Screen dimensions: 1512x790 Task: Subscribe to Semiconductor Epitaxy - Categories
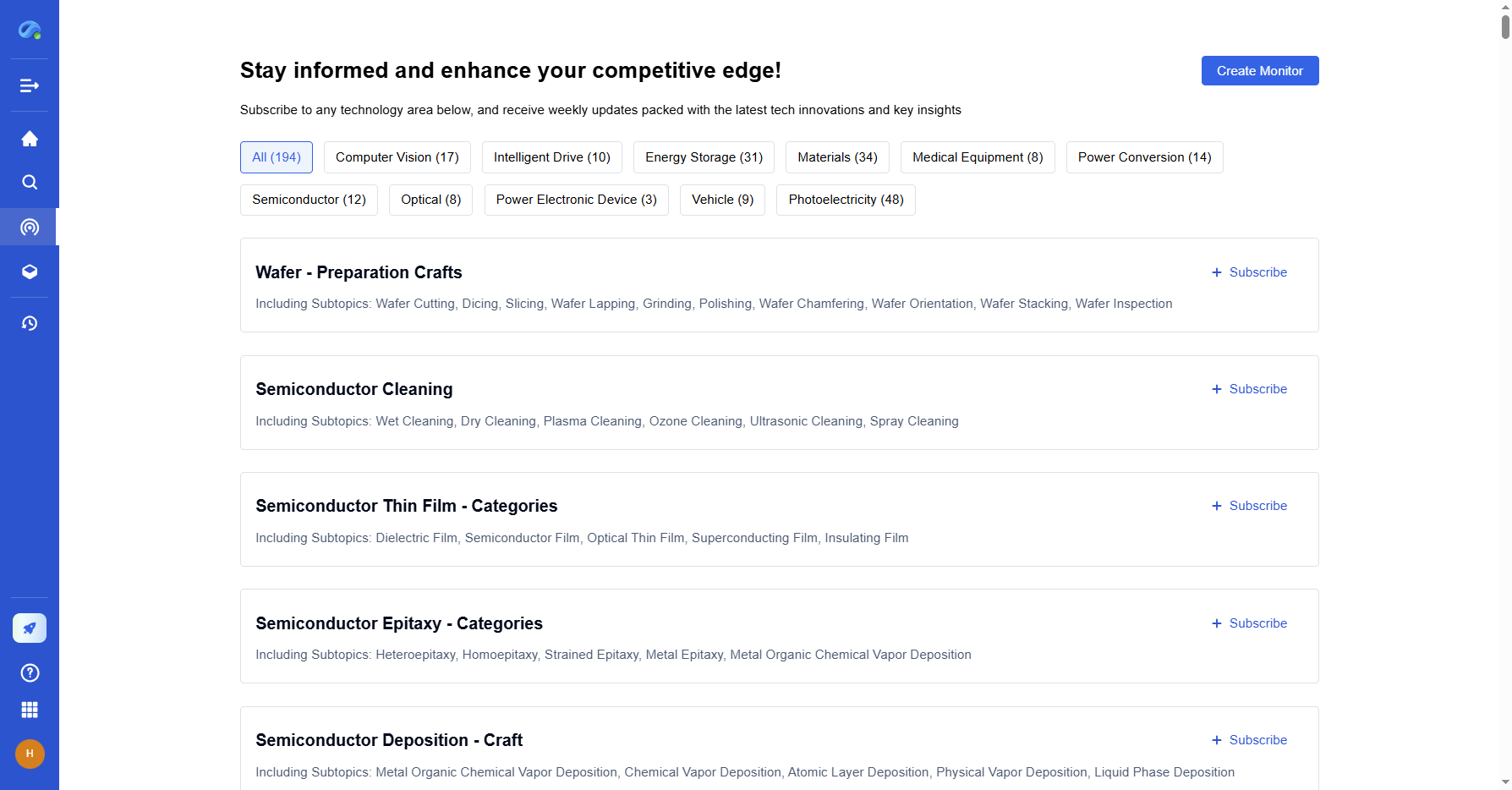1249,623
